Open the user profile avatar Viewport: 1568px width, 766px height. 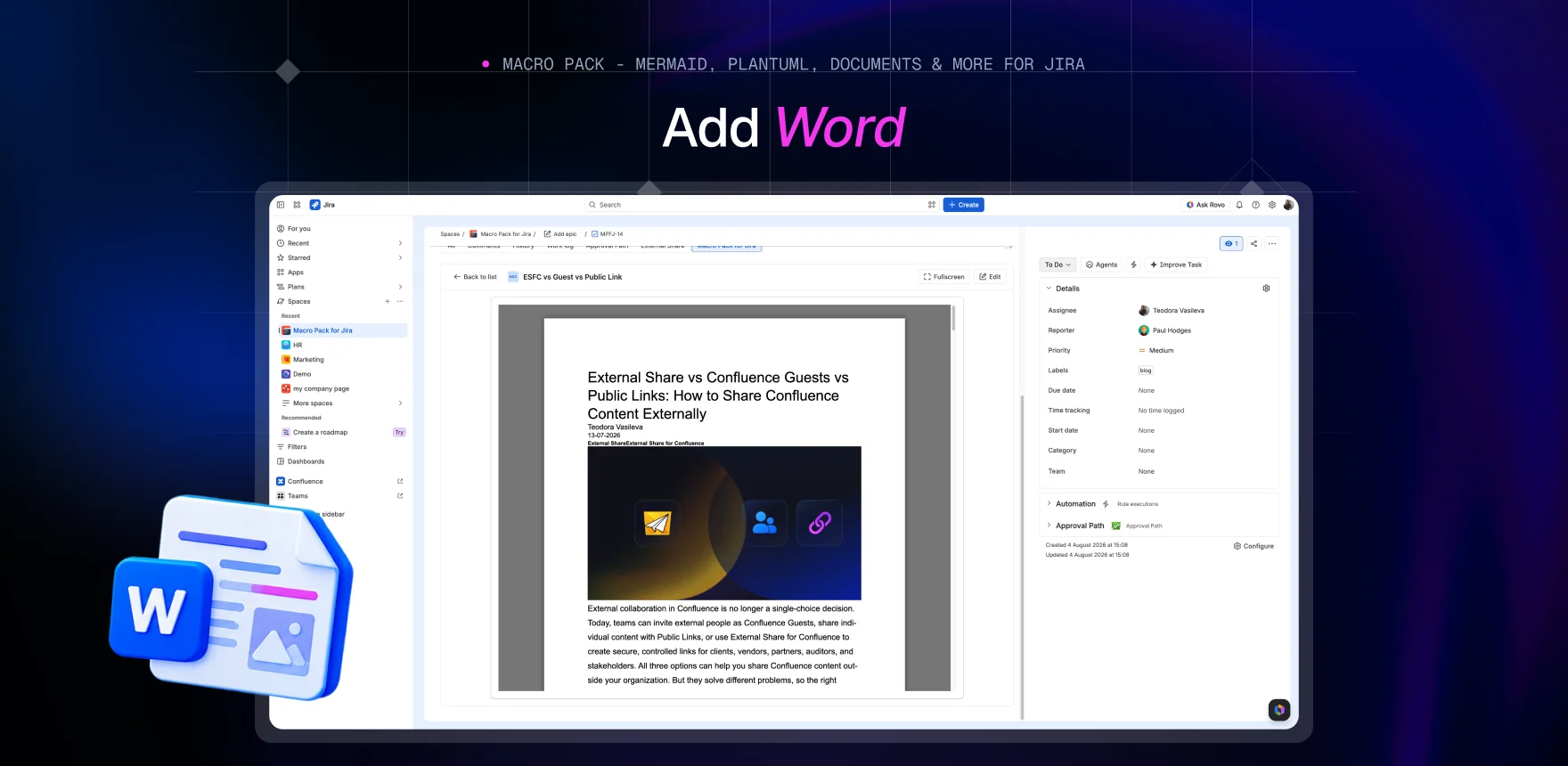coord(1288,205)
